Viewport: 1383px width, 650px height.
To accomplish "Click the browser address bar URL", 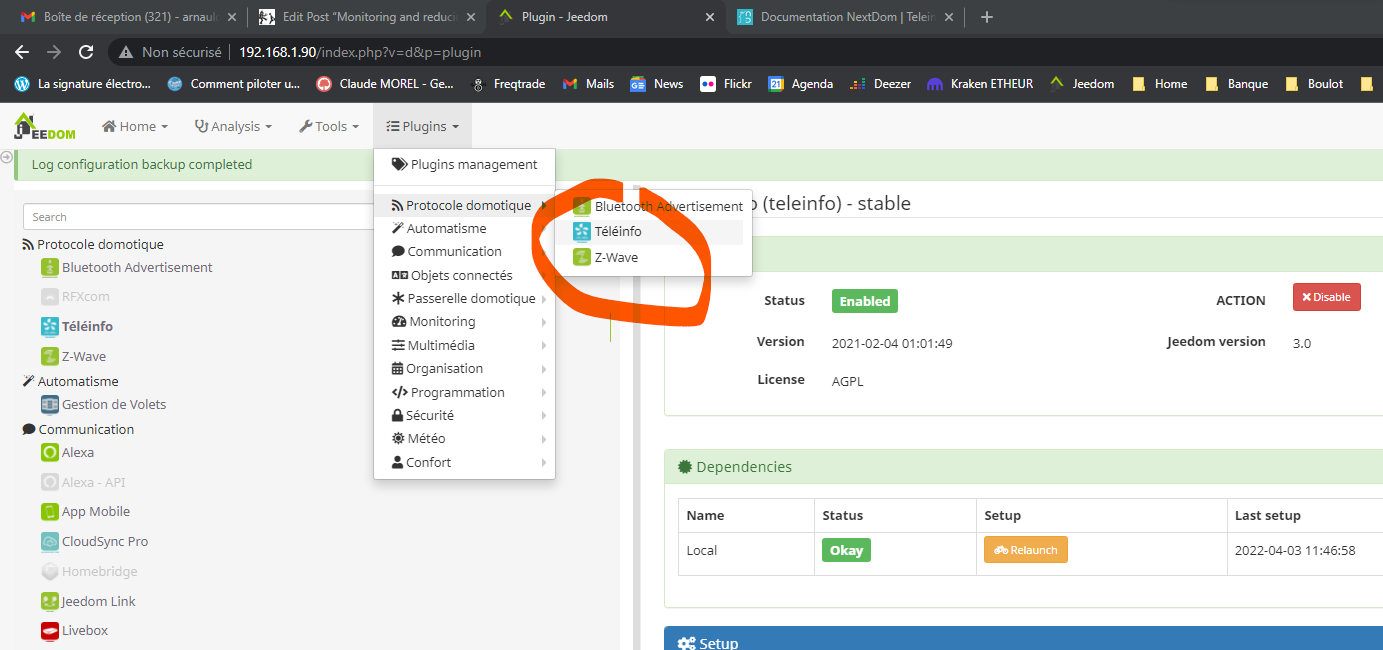I will point(360,52).
